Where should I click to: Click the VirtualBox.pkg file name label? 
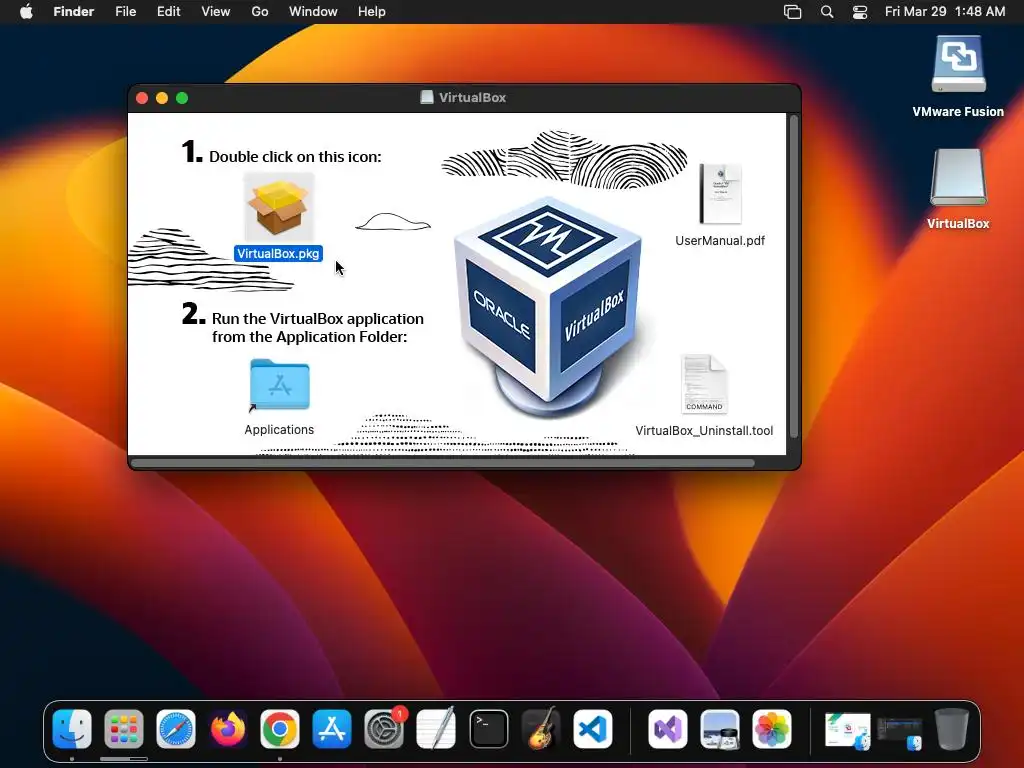[x=278, y=253]
